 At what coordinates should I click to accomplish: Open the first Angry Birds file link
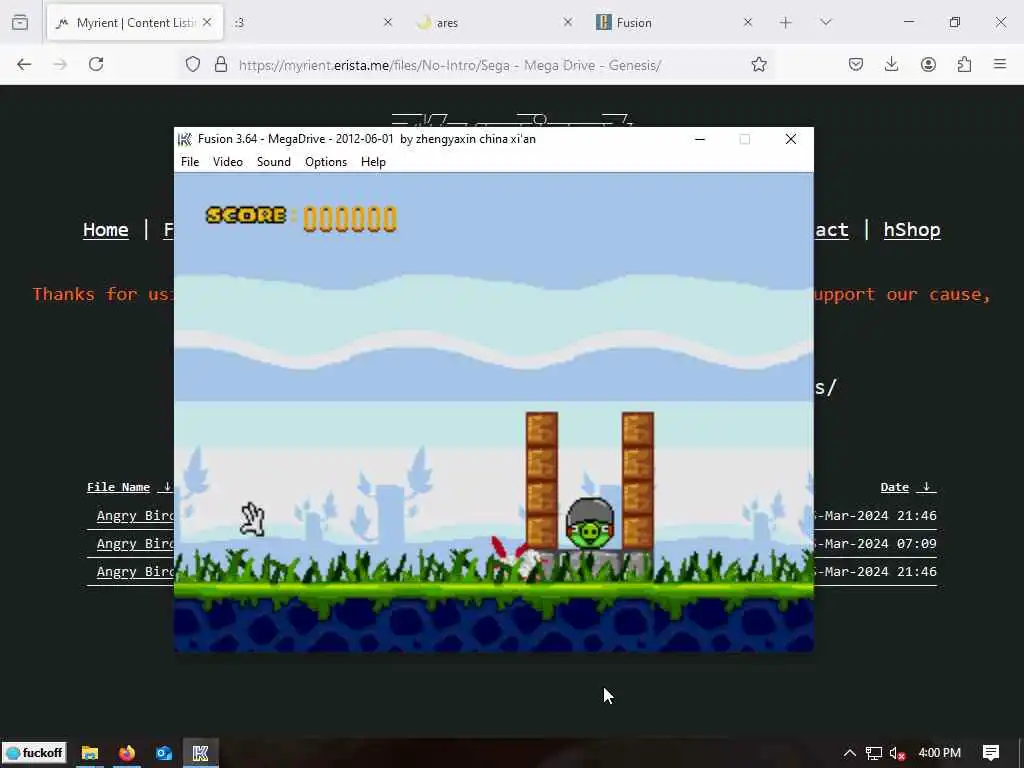(135, 516)
